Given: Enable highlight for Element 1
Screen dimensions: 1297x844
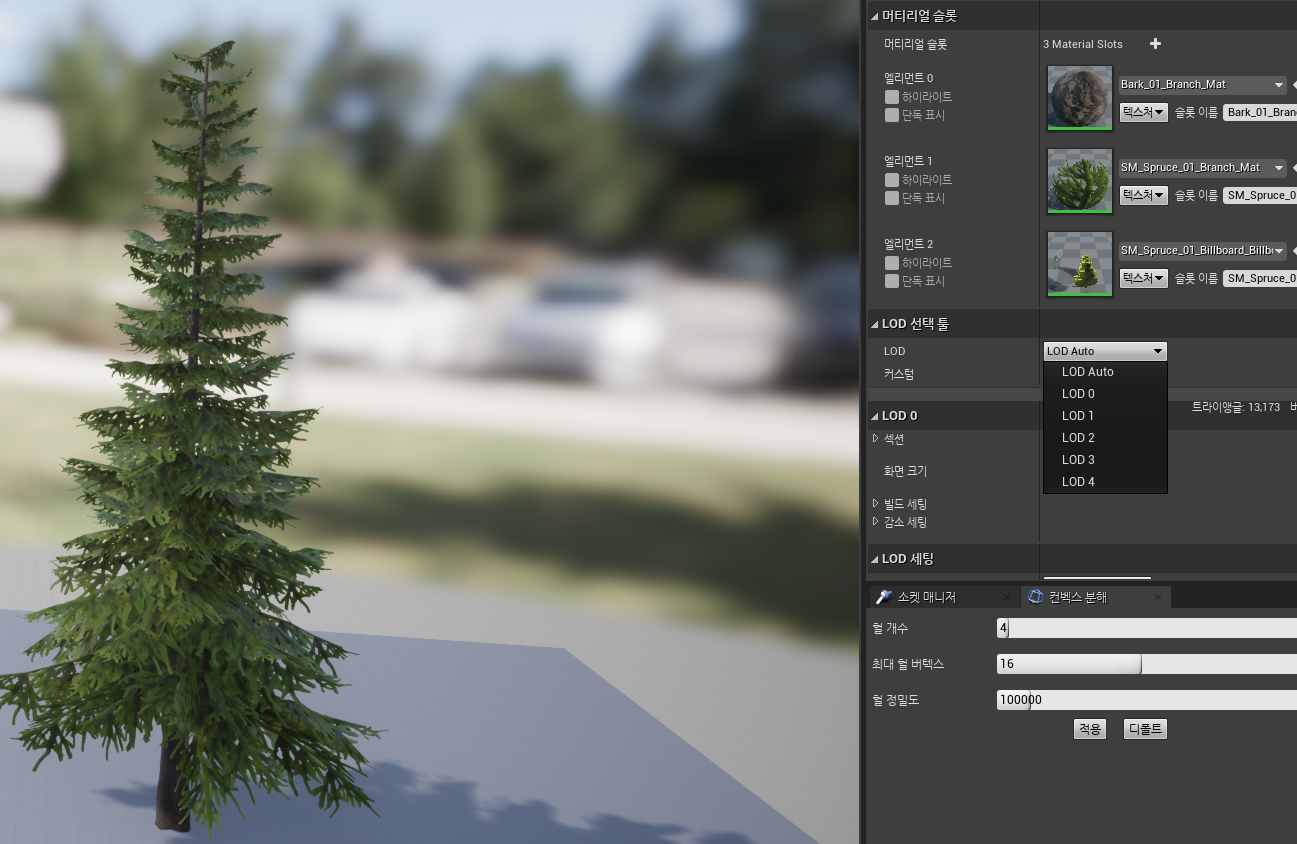Looking at the screenshot, I should coord(891,180).
